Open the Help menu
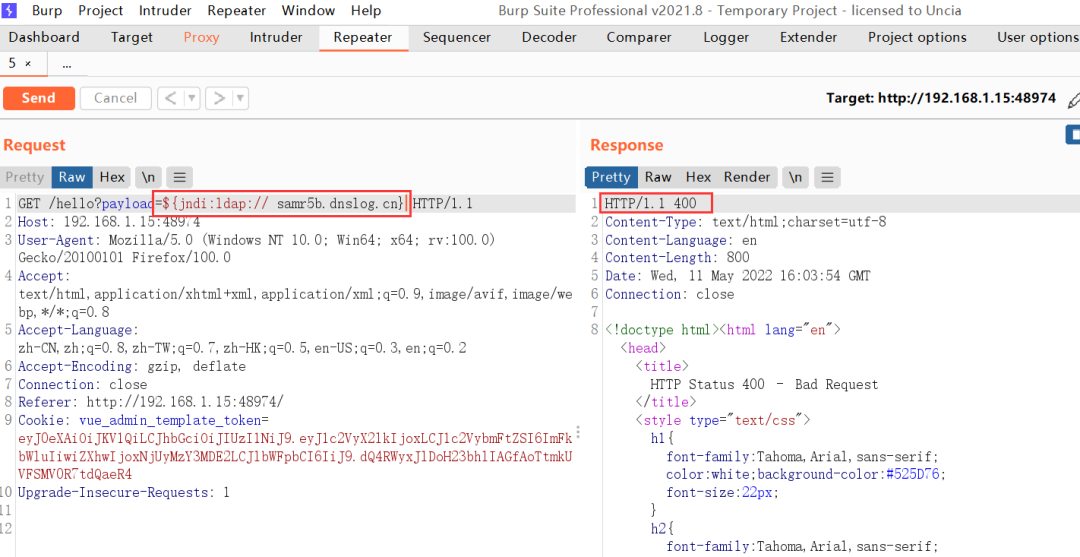The image size is (1080, 557). 366,10
